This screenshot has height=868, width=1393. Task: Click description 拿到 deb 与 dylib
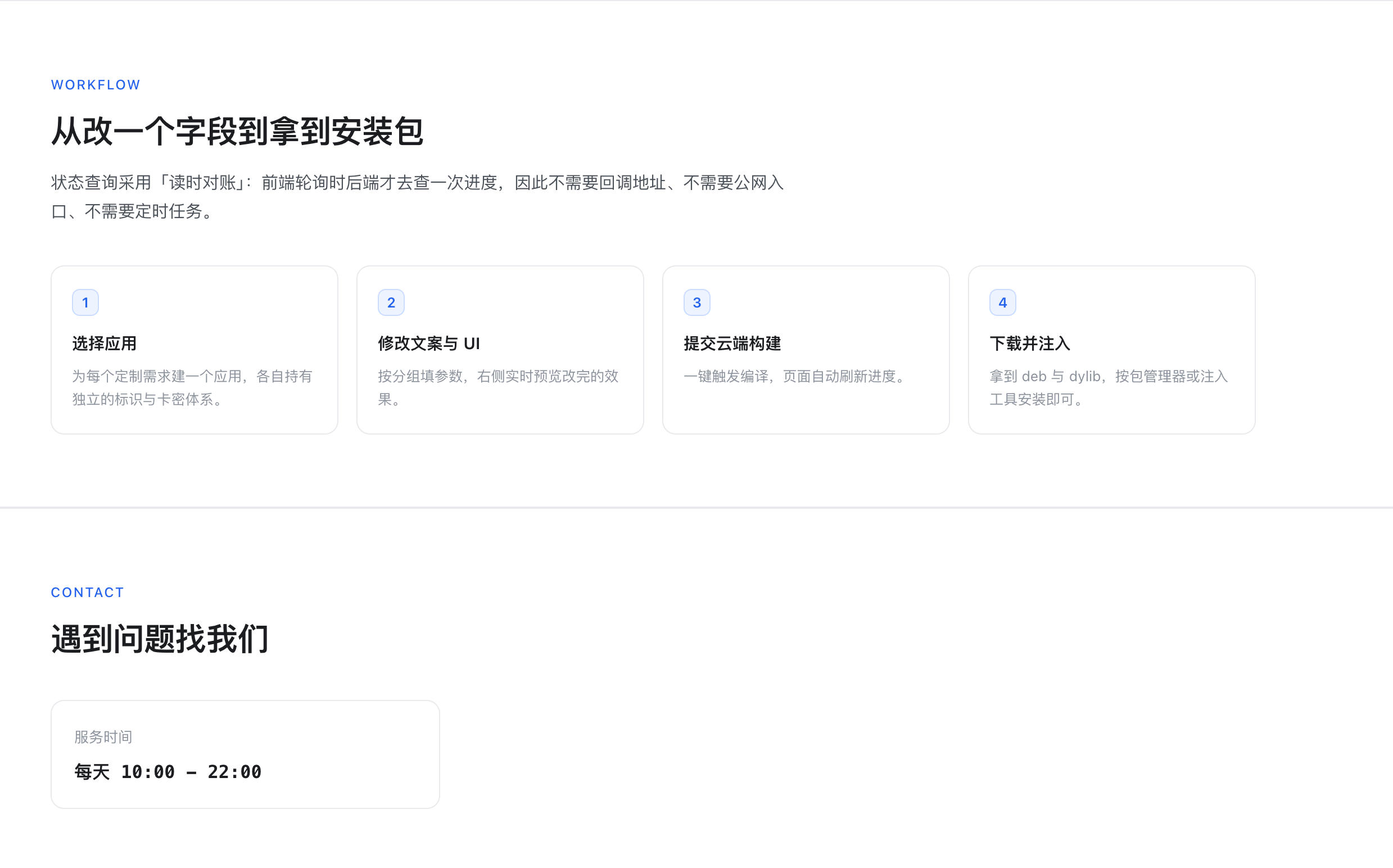[1109, 387]
